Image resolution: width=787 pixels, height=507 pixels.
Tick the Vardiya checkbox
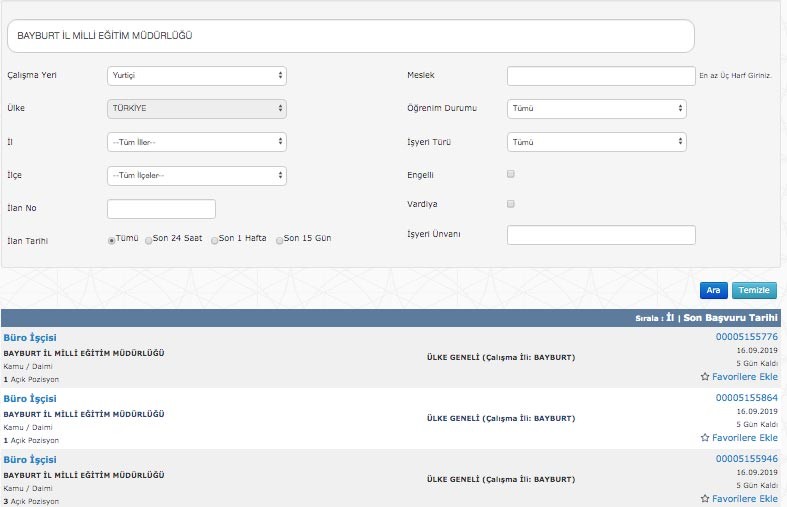click(511, 204)
